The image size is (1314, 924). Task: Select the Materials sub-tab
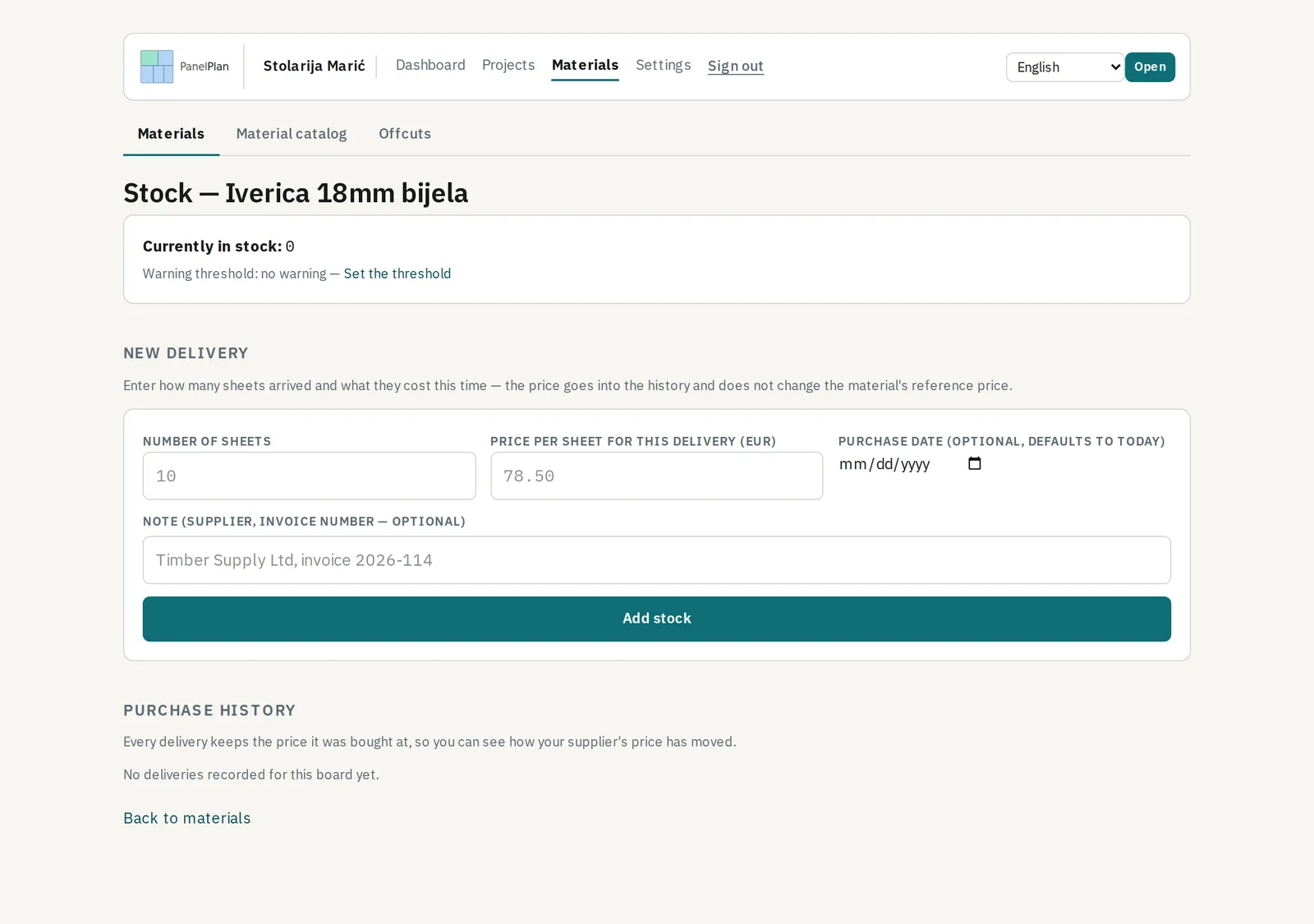pos(171,134)
